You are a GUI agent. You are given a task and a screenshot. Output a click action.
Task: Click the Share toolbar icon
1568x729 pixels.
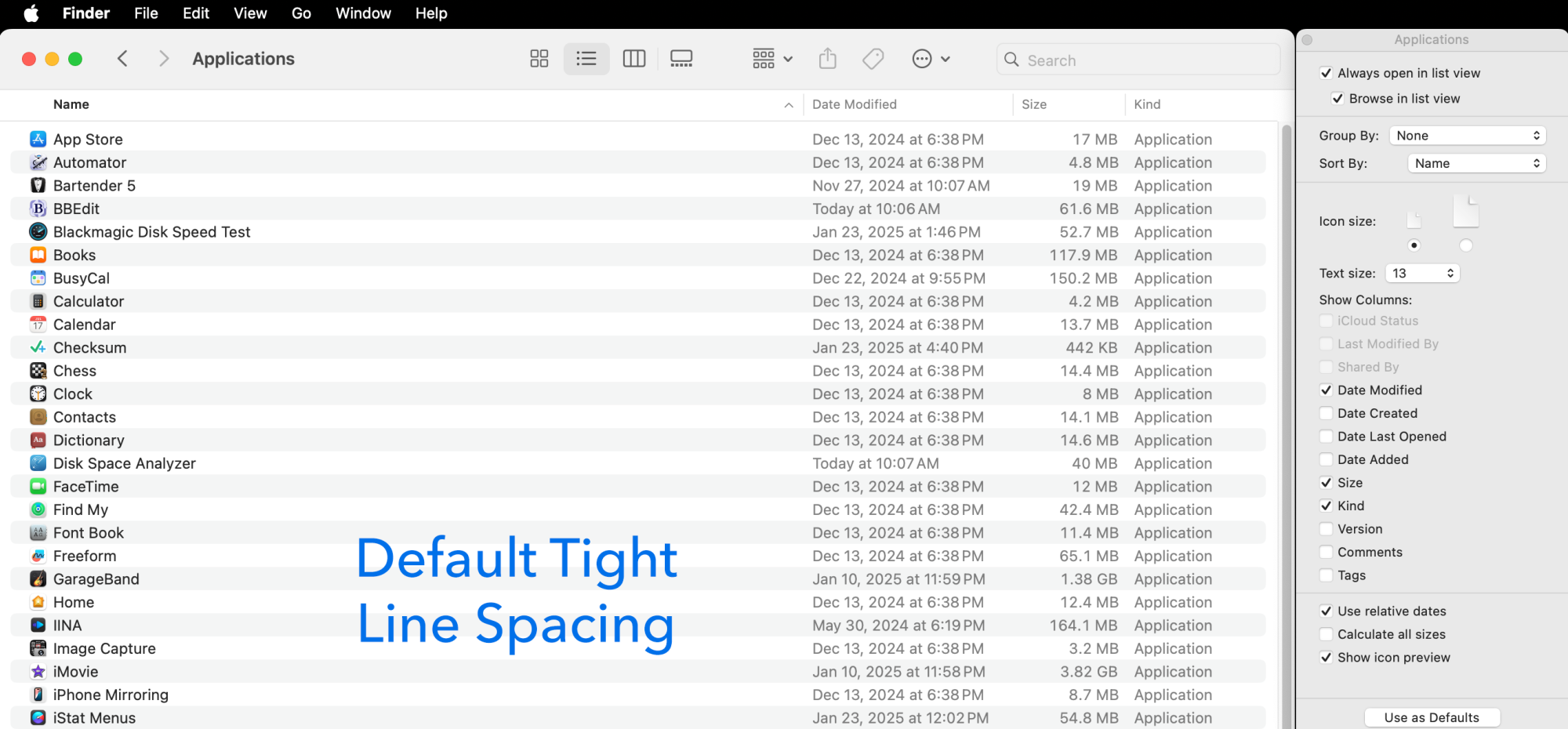tap(828, 59)
